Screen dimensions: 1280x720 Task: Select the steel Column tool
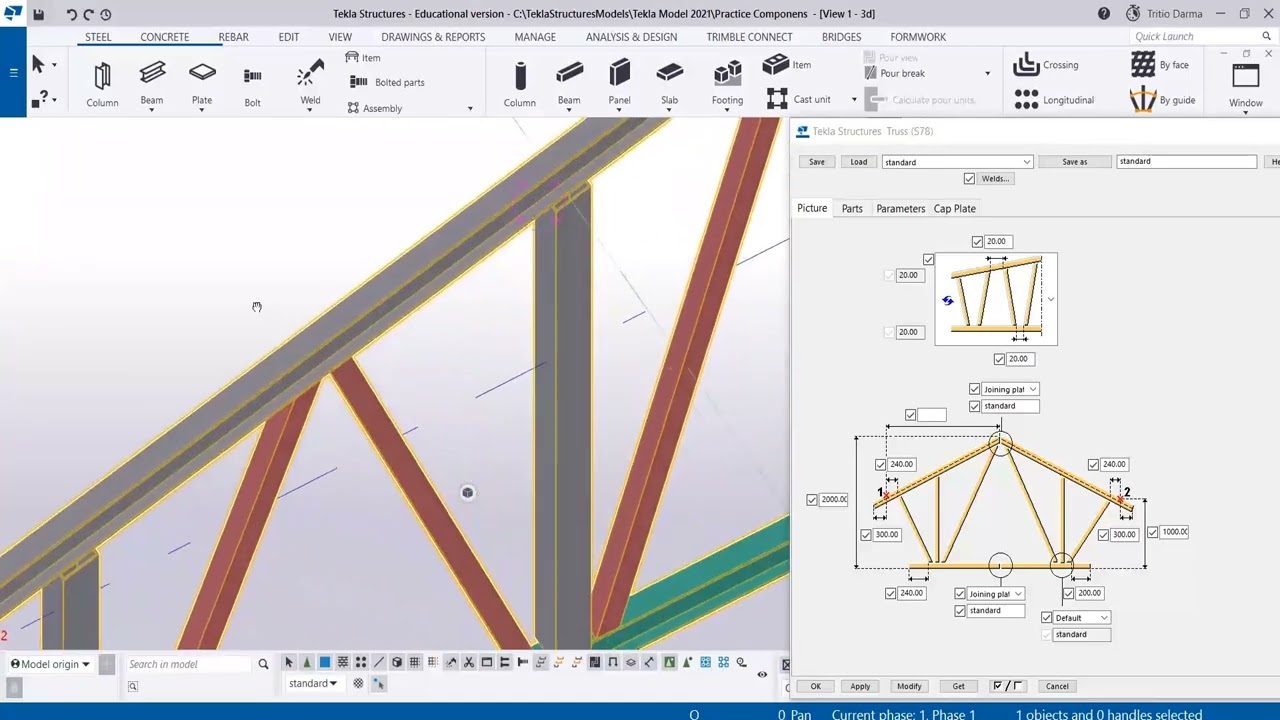click(x=102, y=84)
